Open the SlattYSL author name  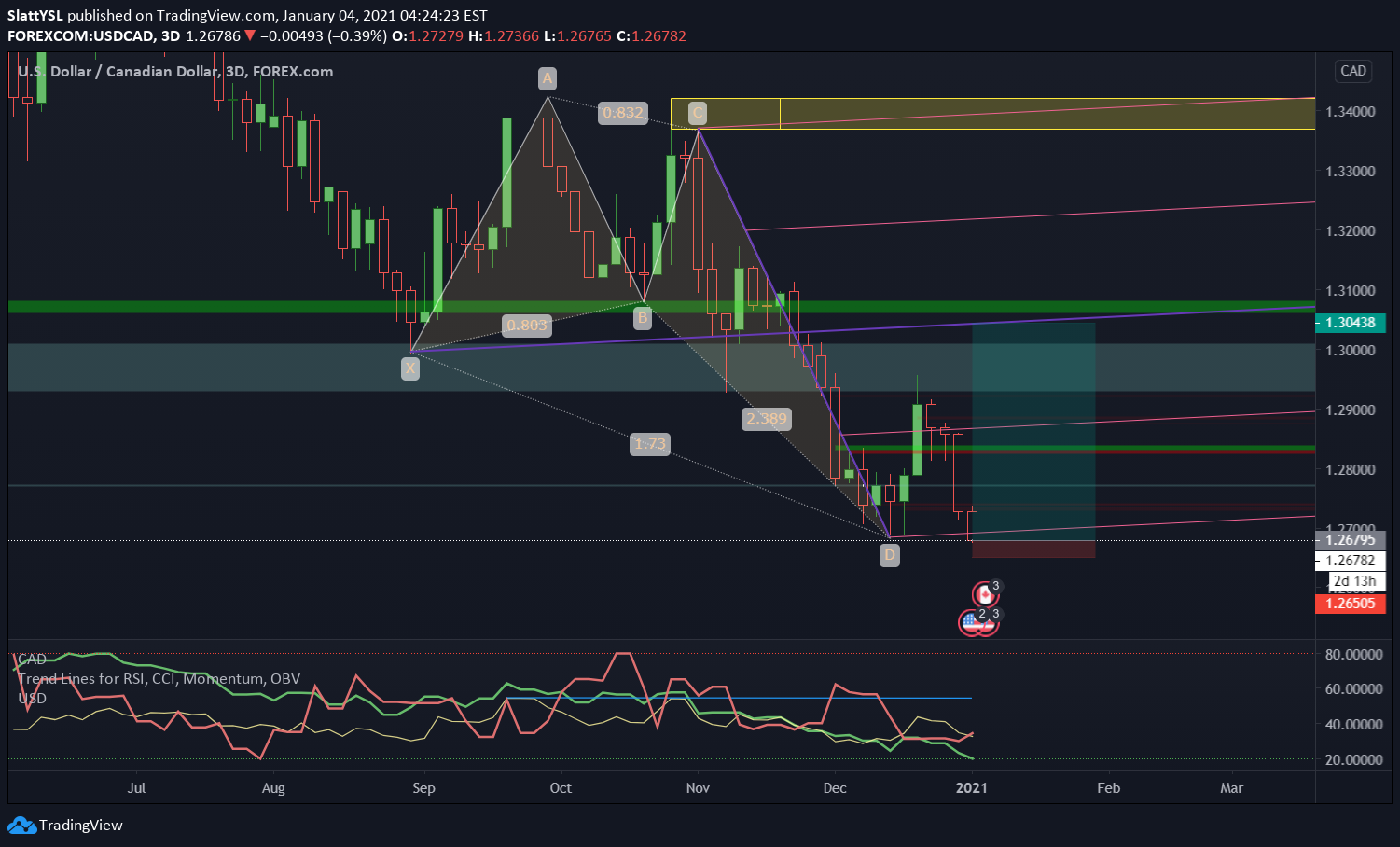[35, 15]
